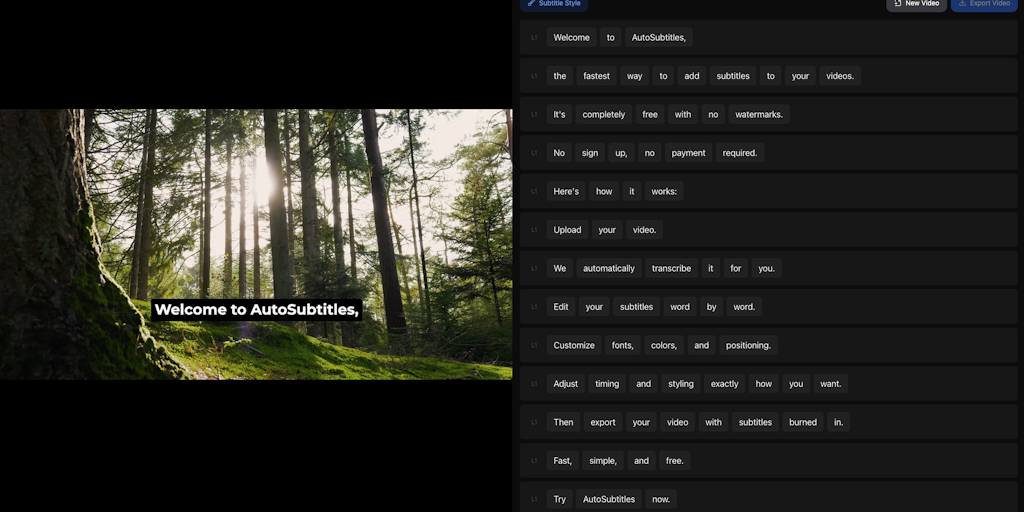Select the word "add"

point(692,76)
